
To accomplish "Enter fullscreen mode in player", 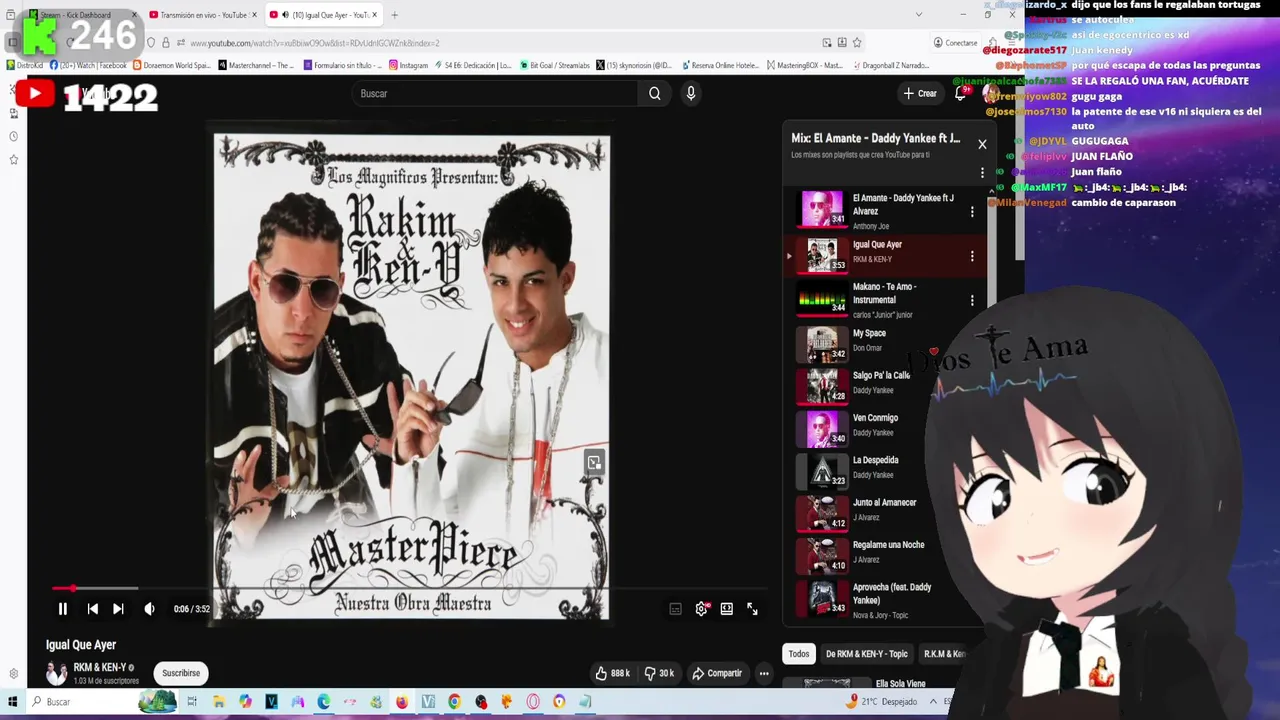I will click(752, 609).
